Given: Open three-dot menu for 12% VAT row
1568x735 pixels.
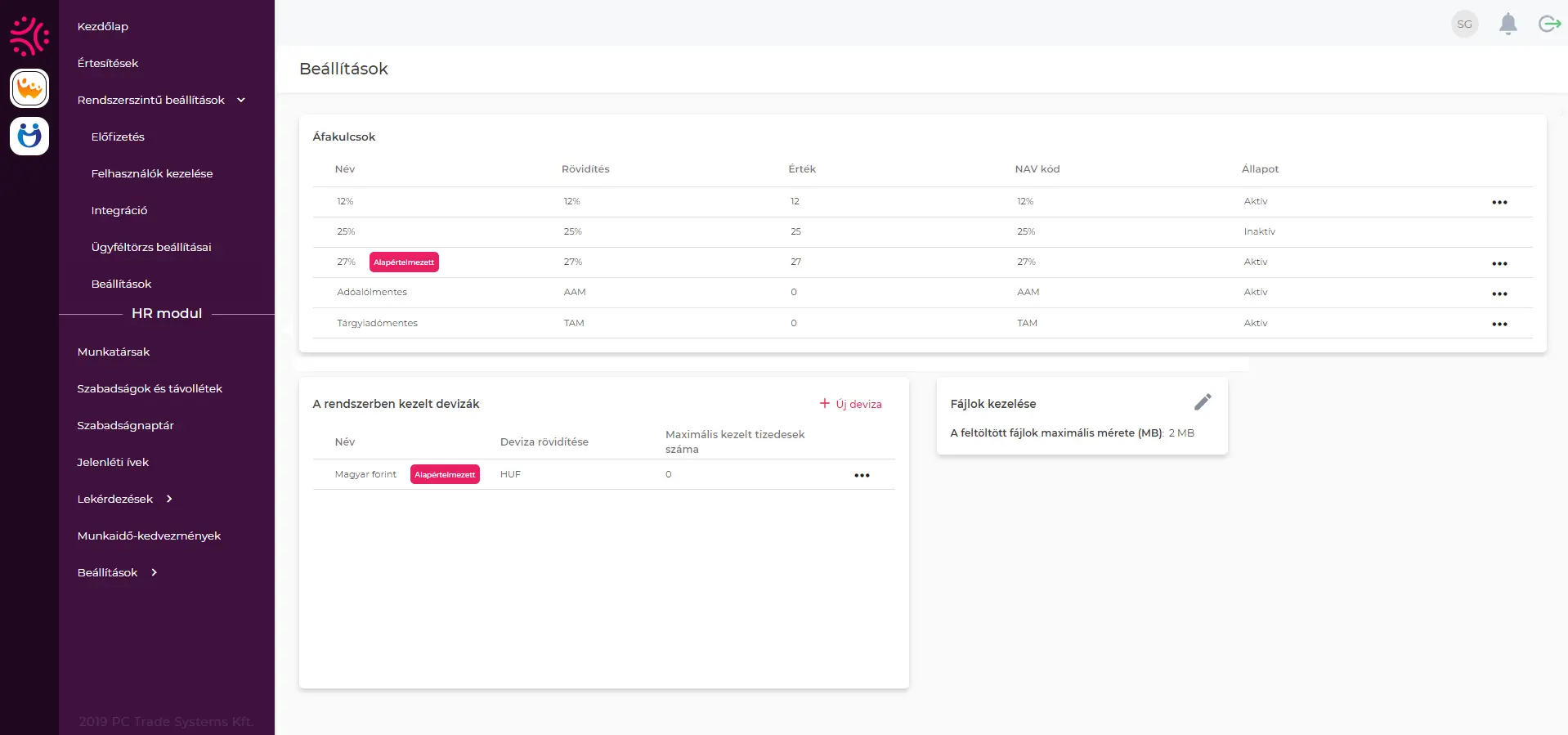Looking at the screenshot, I should tap(1499, 202).
